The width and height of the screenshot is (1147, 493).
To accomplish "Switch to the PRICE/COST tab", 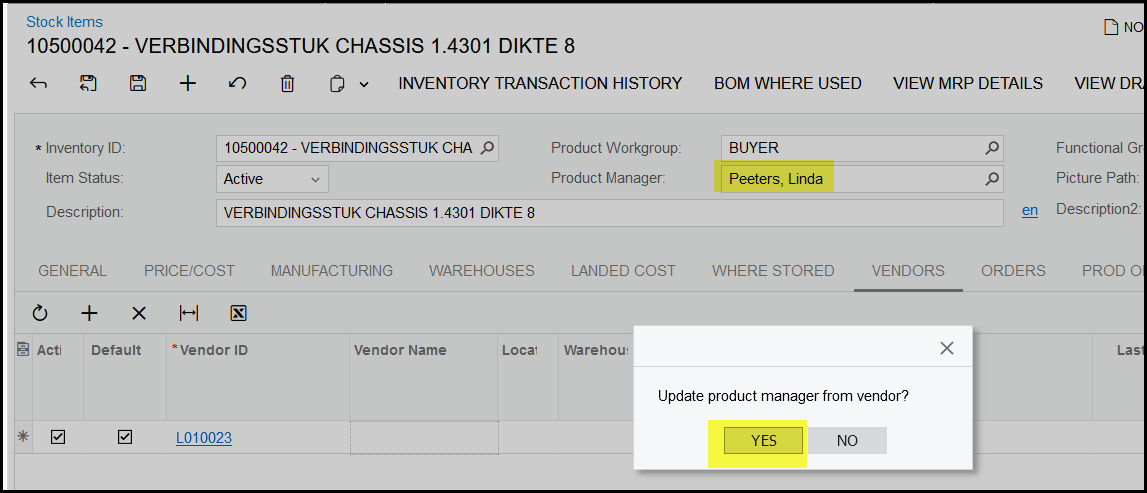I will coord(189,270).
